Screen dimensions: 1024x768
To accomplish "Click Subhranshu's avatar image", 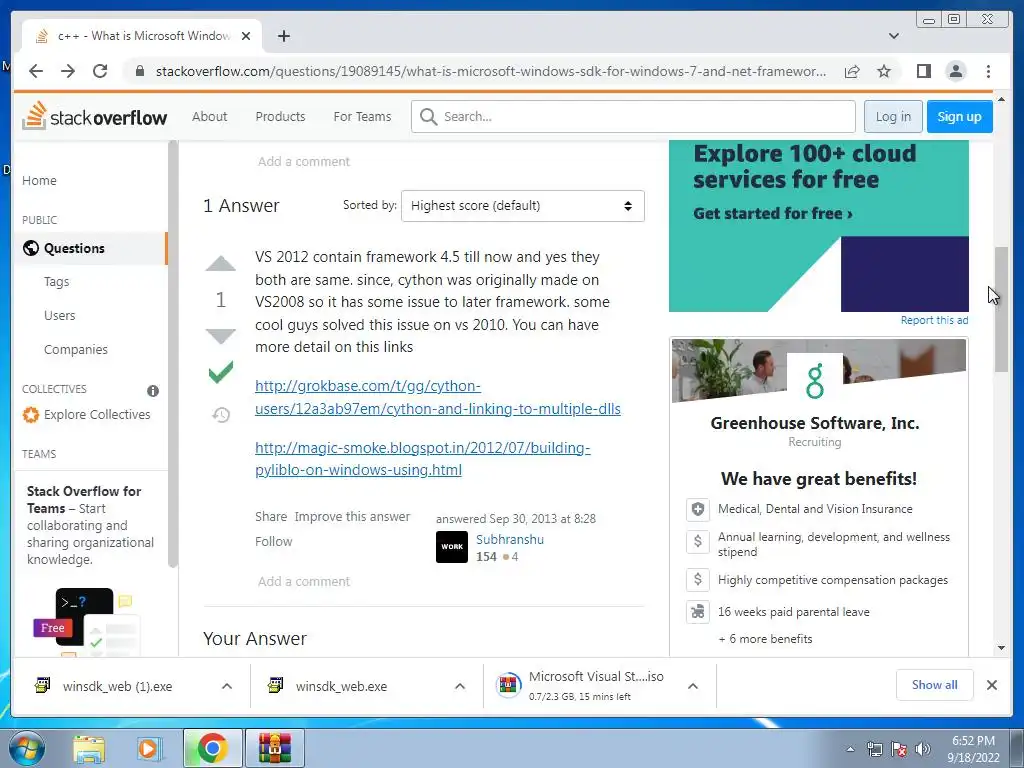I will tap(452, 547).
